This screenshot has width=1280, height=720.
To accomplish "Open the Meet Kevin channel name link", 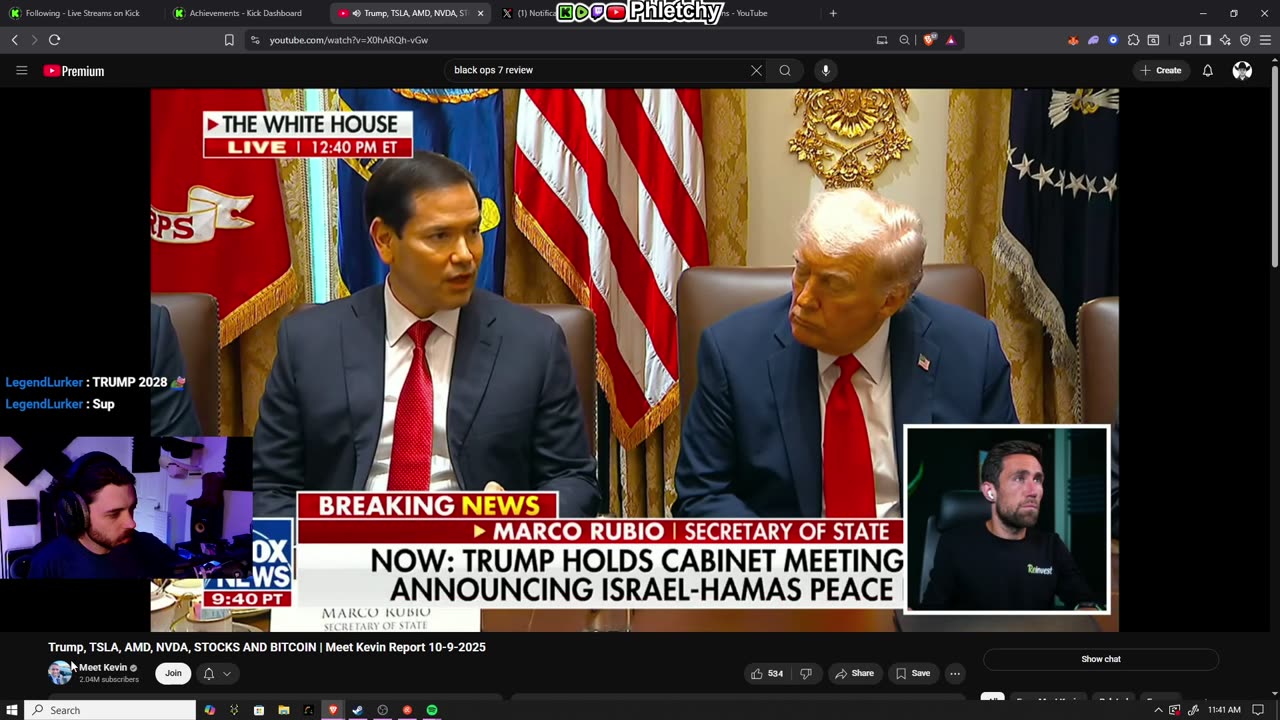I will point(103,667).
